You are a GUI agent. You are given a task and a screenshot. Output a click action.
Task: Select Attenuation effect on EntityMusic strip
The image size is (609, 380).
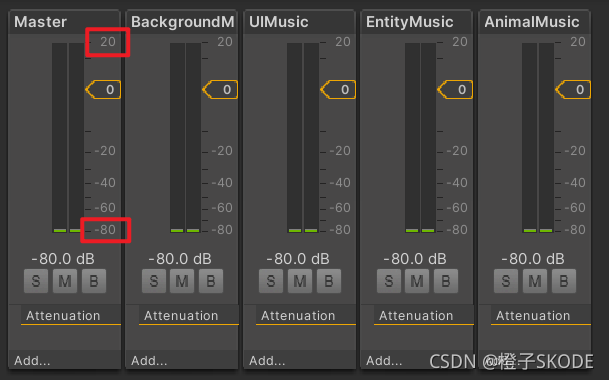click(x=423, y=315)
